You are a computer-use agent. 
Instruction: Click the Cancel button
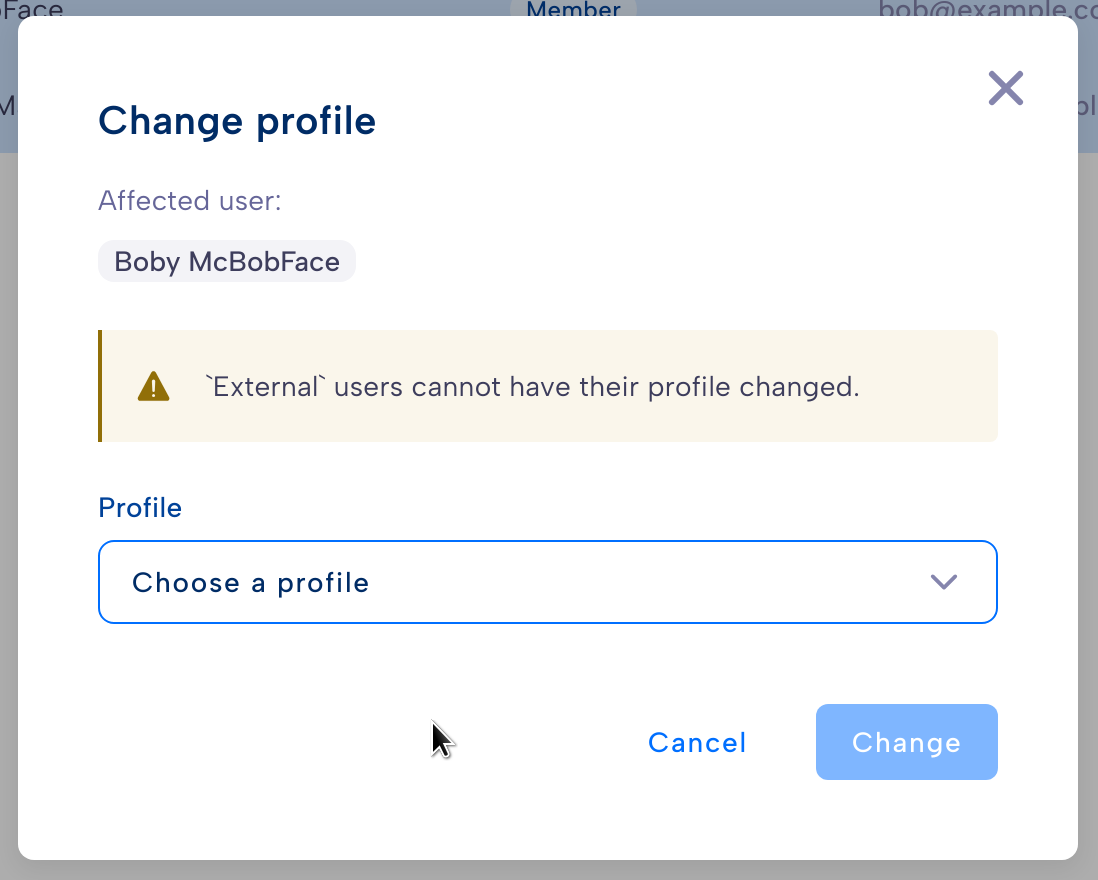[x=697, y=742]
